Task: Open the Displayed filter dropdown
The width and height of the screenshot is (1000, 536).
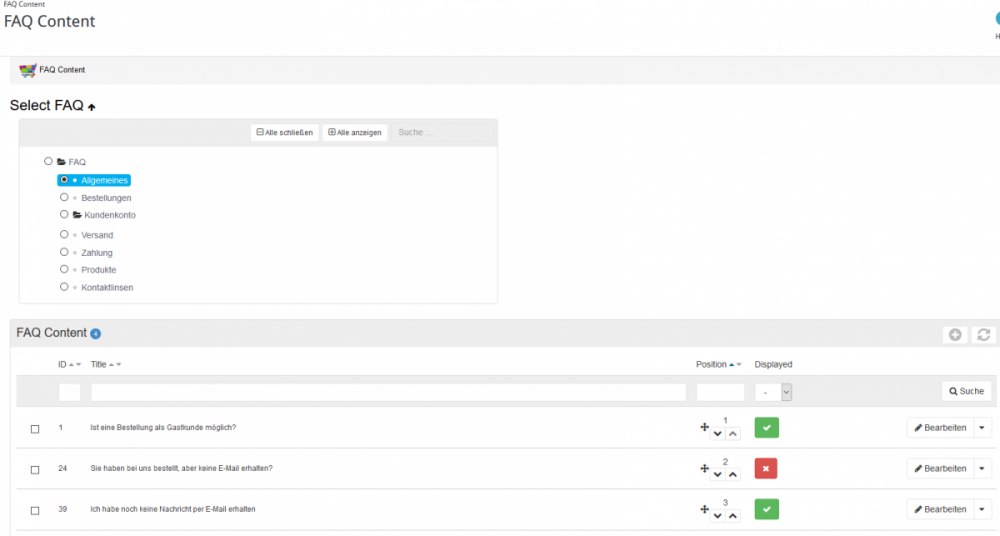Action: coord(773,392)
